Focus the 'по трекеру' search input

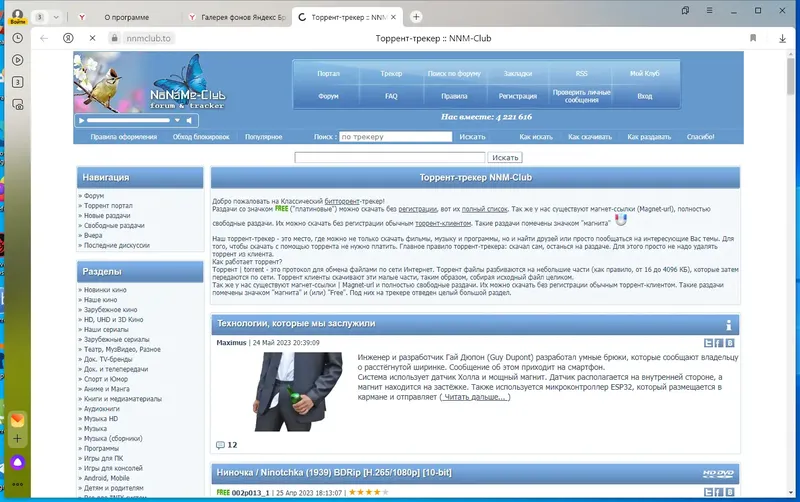(395, 137)
